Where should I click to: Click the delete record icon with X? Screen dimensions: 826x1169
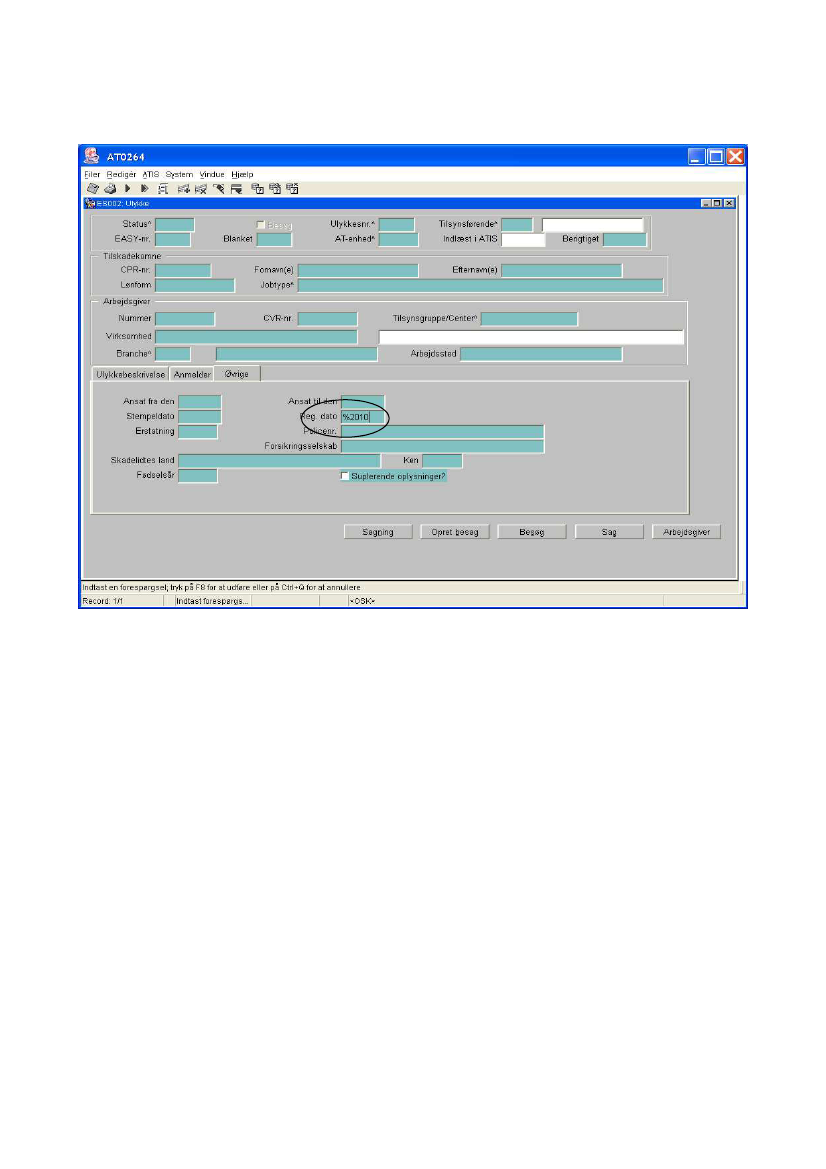(201, 189)
